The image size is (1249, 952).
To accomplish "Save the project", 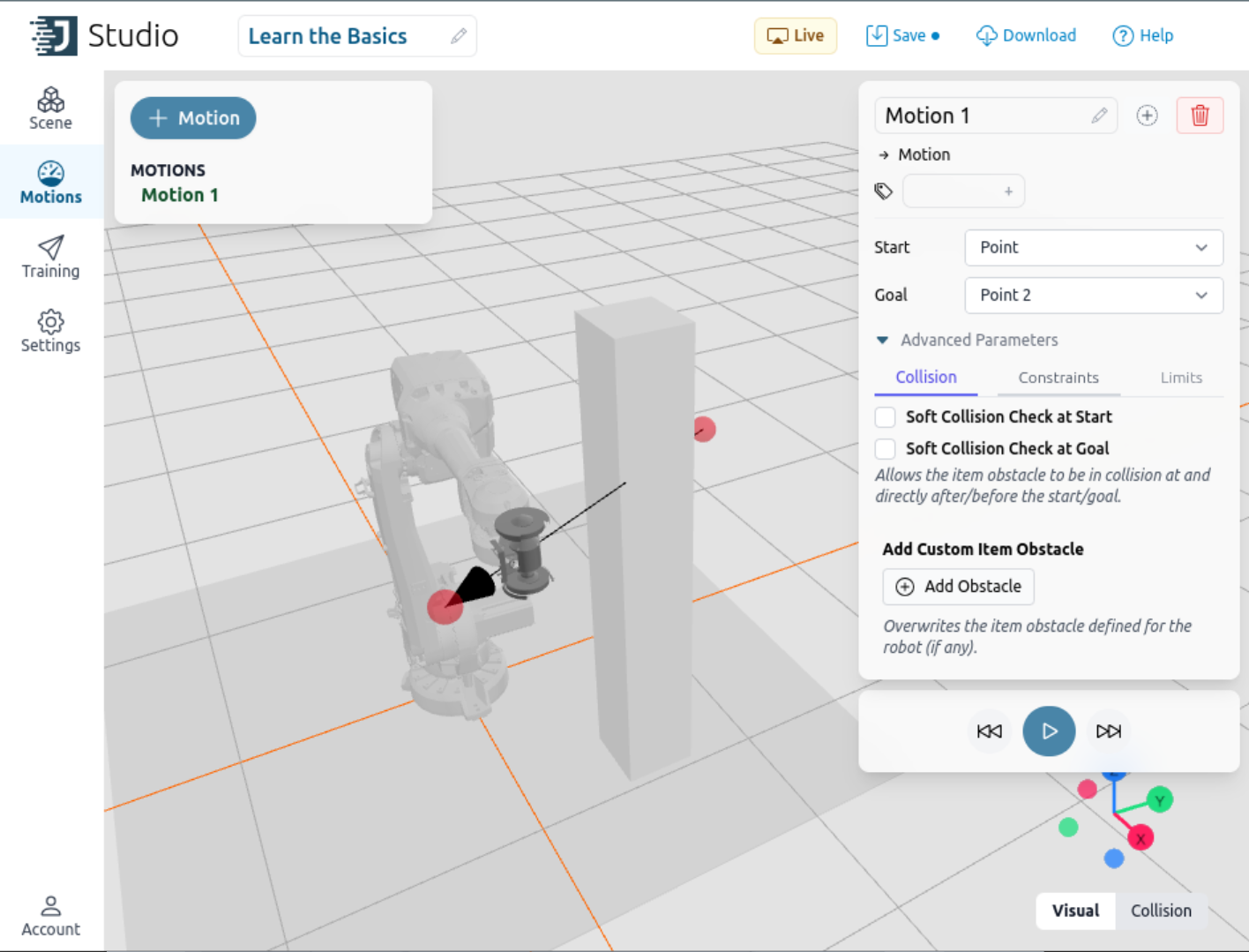I will click(902, 36).
